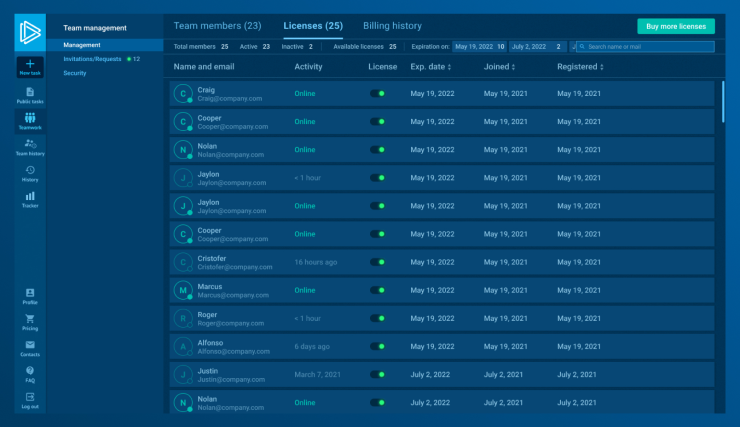
Task: Open the FAQ help icon
Action: click(30, 373)
